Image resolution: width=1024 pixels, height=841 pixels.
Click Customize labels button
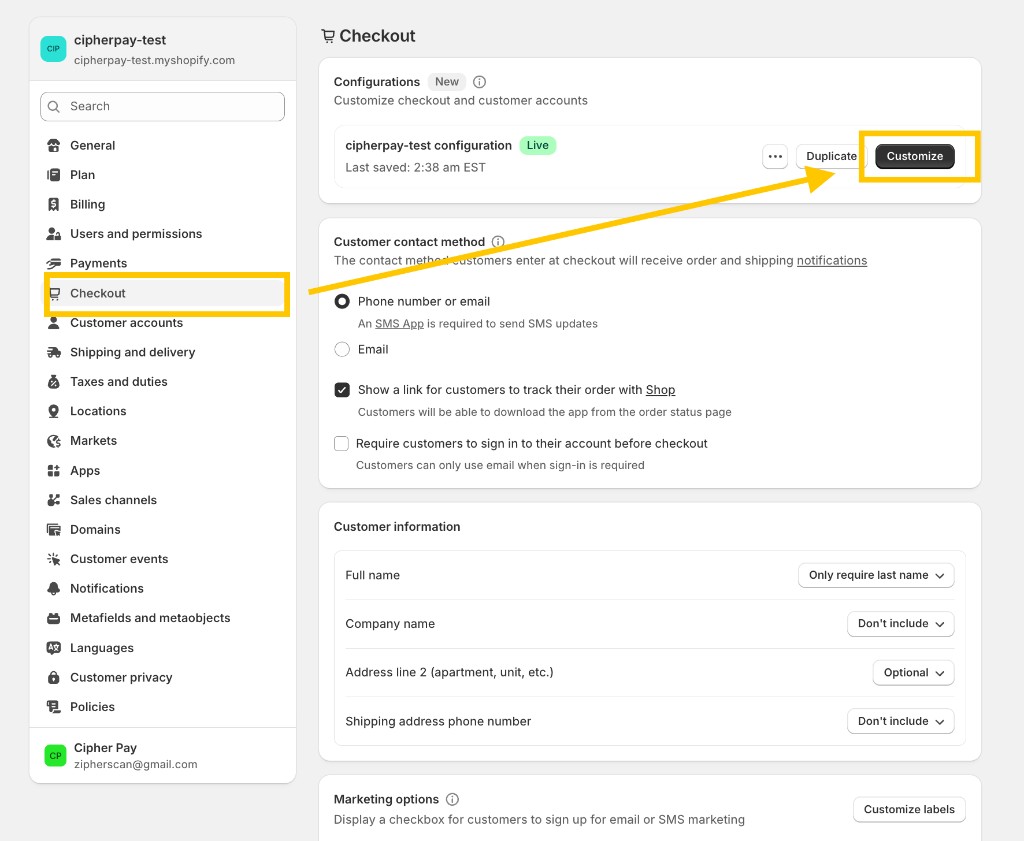tap(909, 810)
